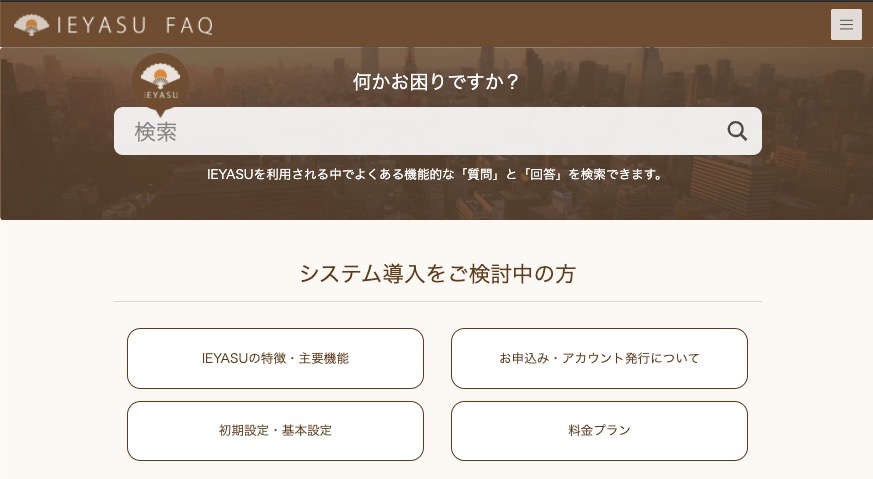
Task: Click the 何かお困りですか？ heading
Action: click(x=436, y=82)
